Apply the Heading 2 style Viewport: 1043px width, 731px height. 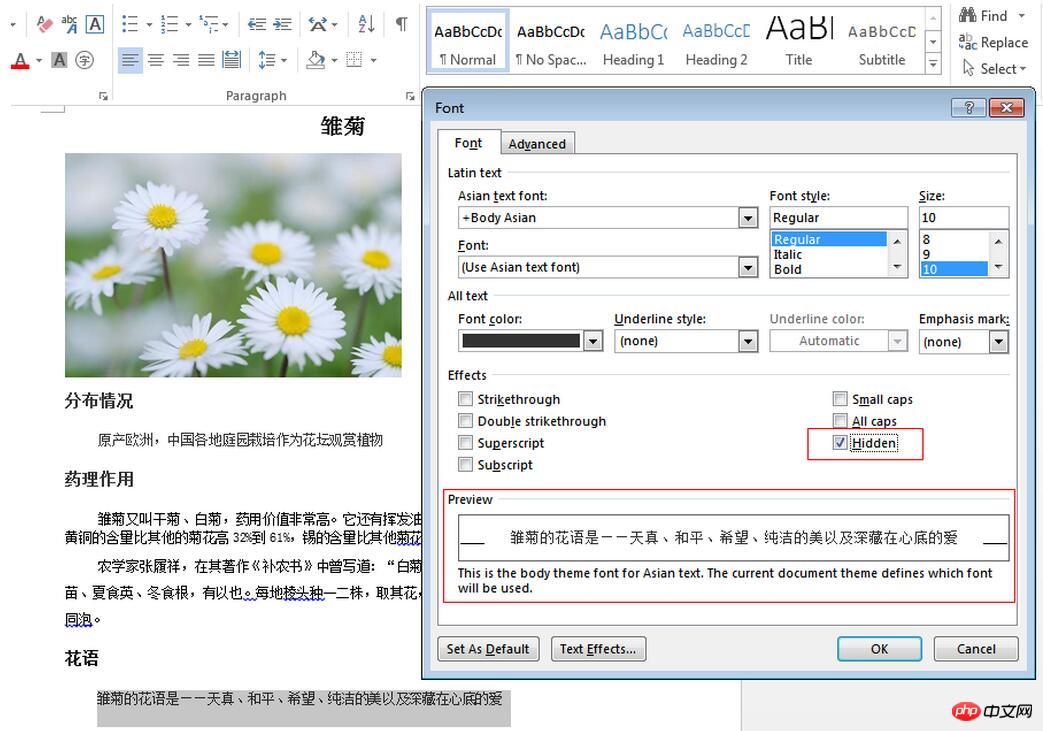pos(716,41)
